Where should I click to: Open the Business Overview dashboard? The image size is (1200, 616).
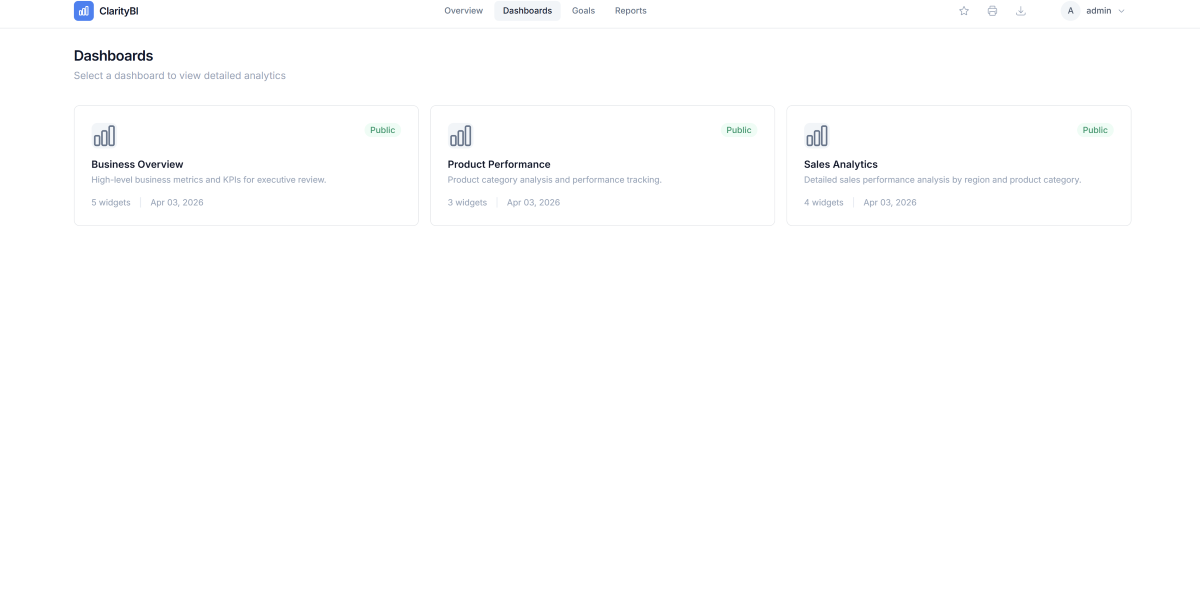click(246, 165)
